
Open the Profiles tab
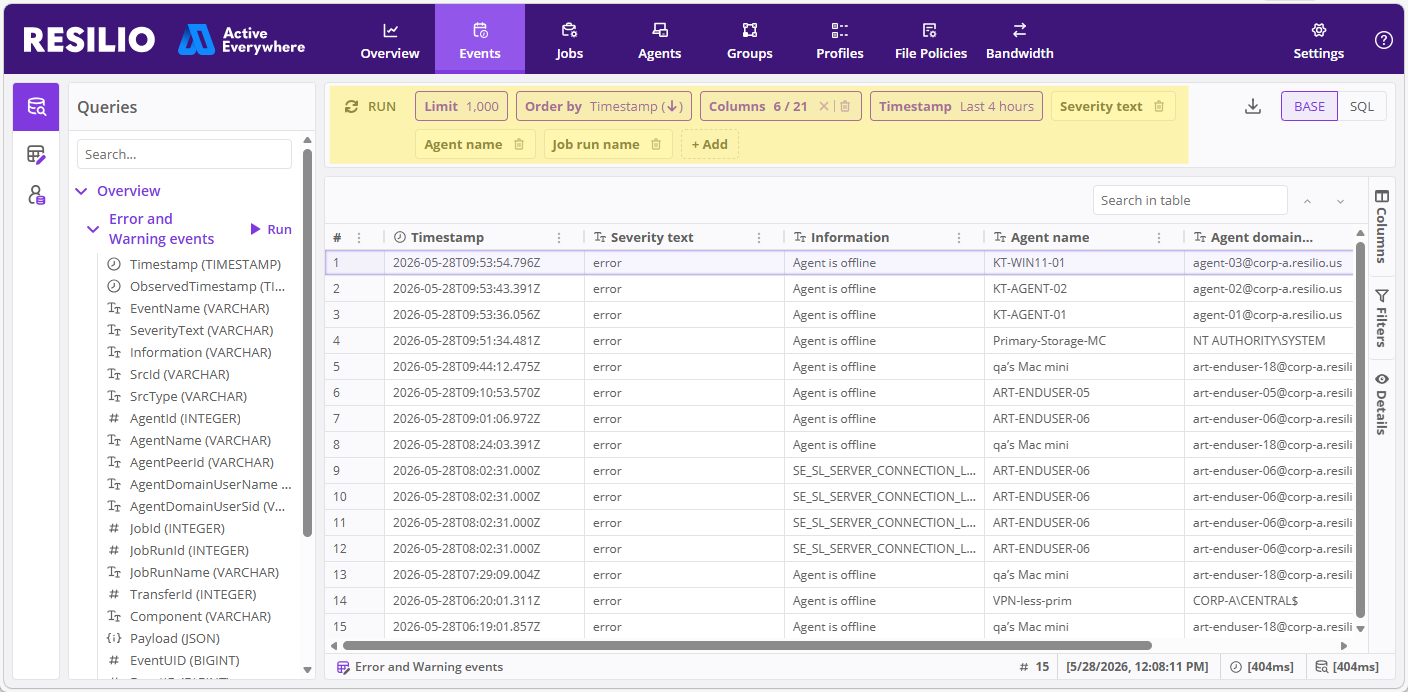tap(840, 40)
